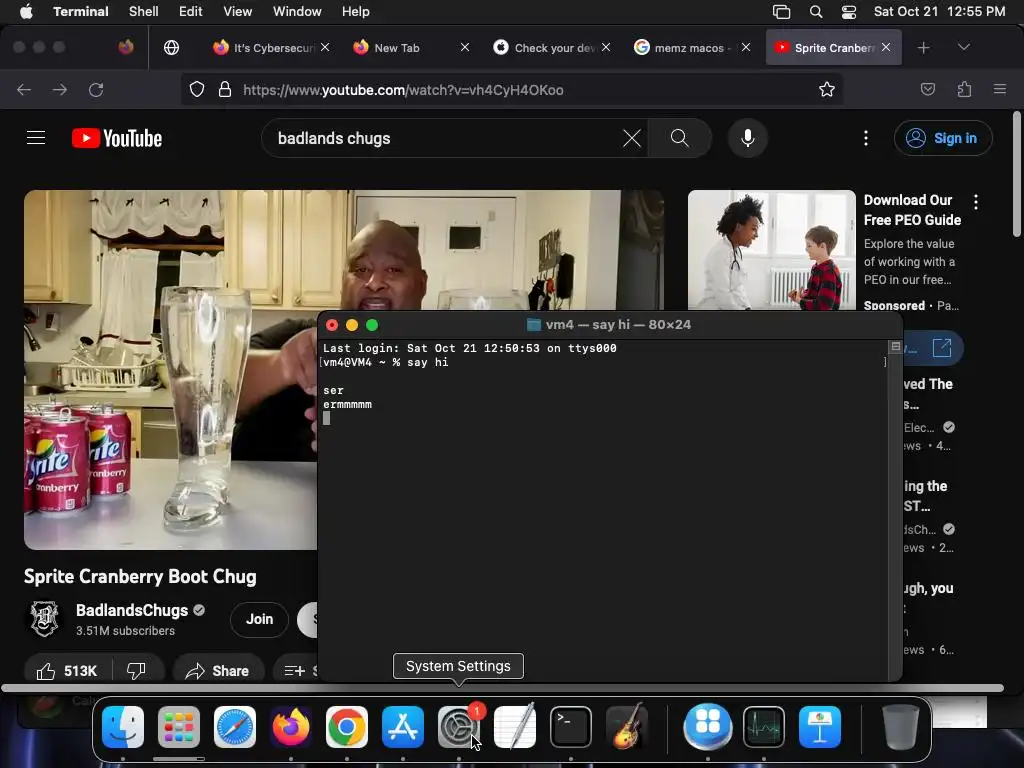This screenshot has height=768, width=1024.
Task: Open ad options menu beside PEO Guide
Action: [976, 202]
